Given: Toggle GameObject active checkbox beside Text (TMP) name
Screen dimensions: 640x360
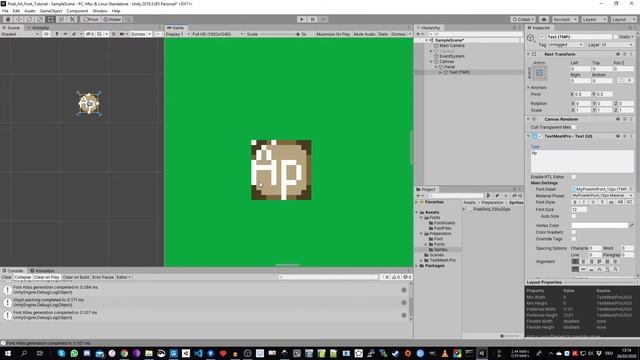Looking at the screenshot, I should [x=542, y=37].
